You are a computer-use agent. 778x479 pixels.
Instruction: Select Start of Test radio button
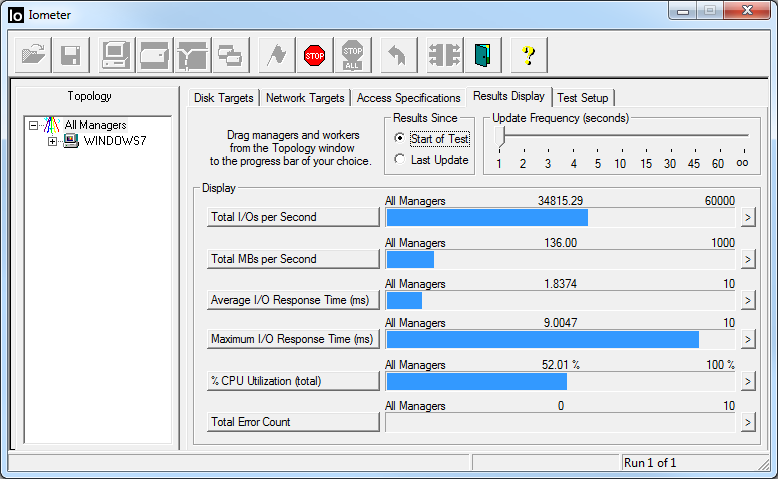399,138
